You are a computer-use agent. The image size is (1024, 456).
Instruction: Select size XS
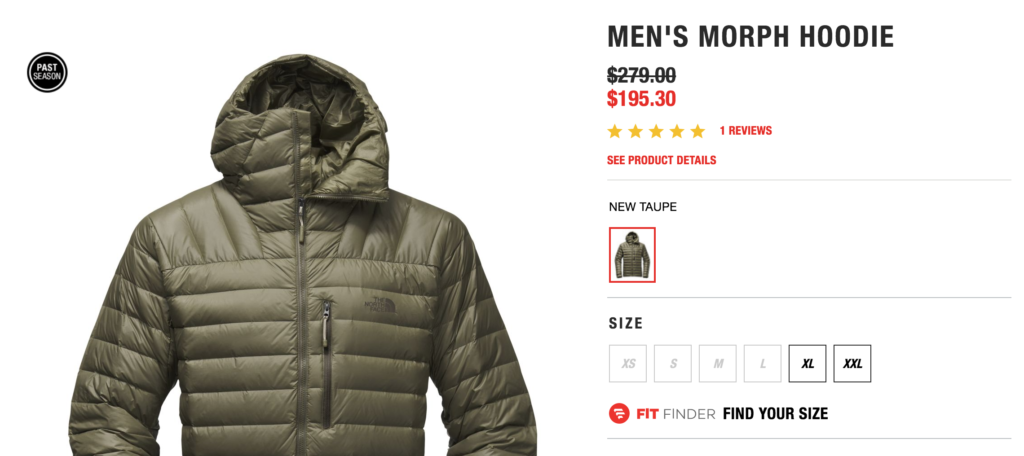pos(628,363)
